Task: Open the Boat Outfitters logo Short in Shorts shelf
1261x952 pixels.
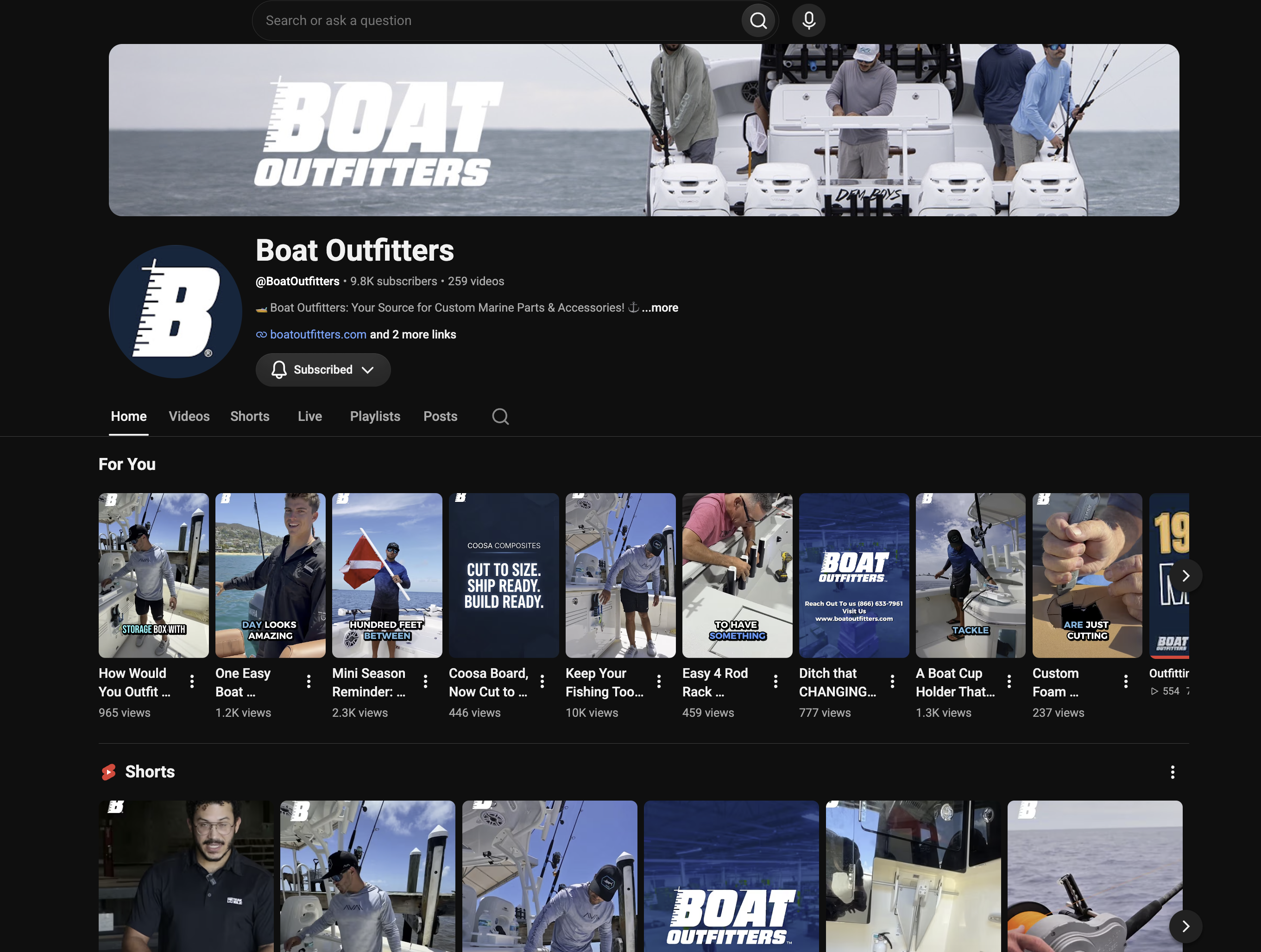Action: 731,876
